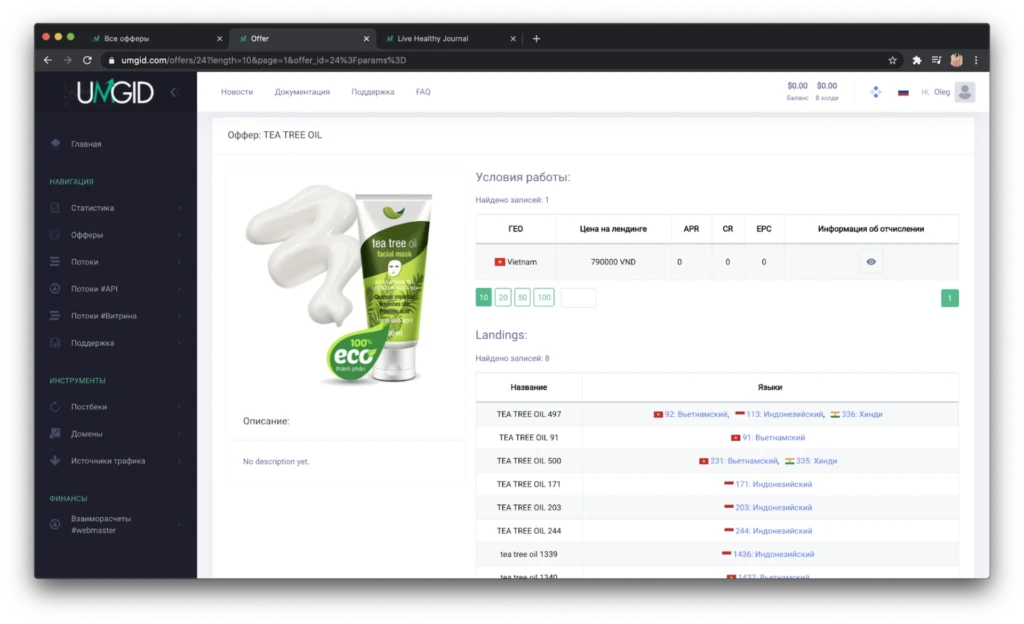Image resolution: width=1024 pixels, height=624 pixels.
Task: Expand the Источники трафика submenu arrow
Action: 179,460
